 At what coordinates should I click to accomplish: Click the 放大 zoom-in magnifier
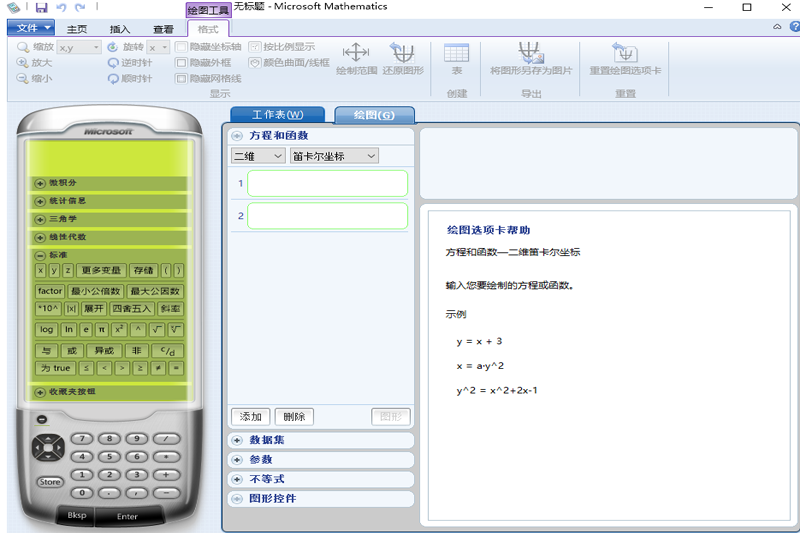(x=22, y=62)
